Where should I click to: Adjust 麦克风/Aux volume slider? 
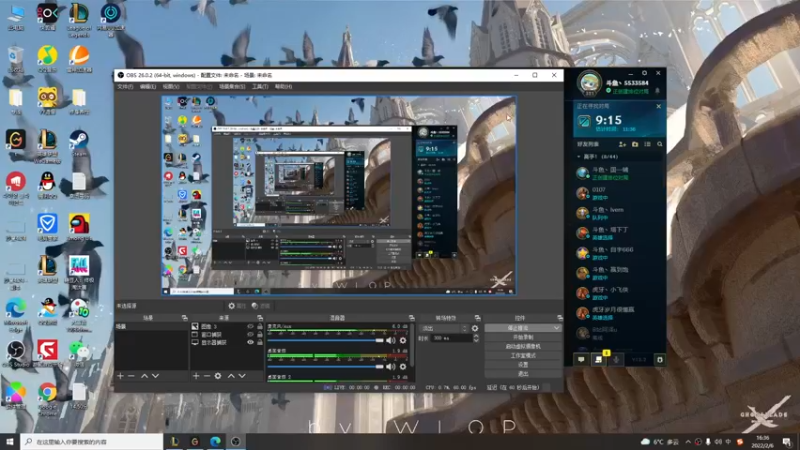click(326, 340)
